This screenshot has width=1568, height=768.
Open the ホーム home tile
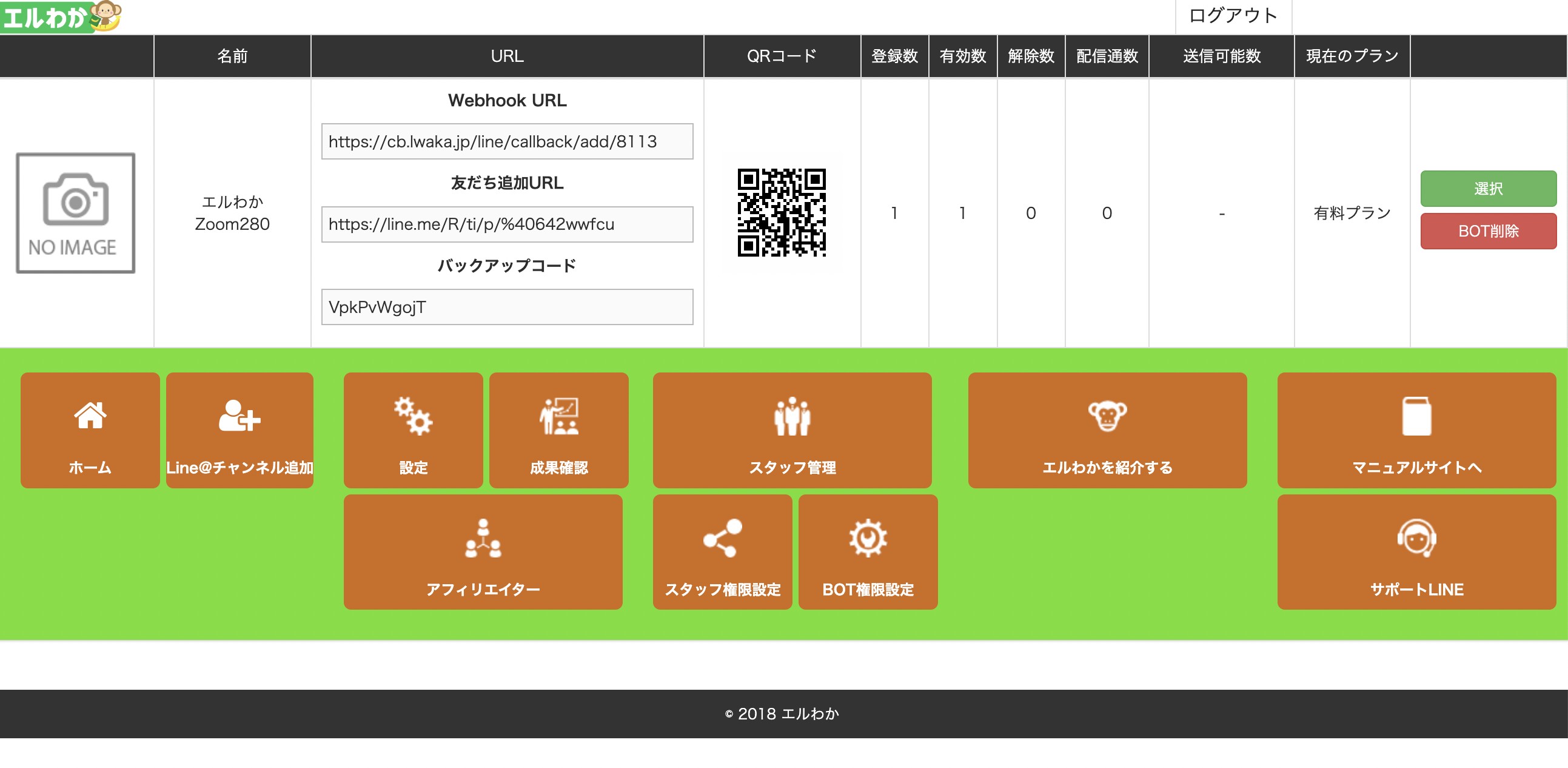pyautogui.click(x=90, y=430)
